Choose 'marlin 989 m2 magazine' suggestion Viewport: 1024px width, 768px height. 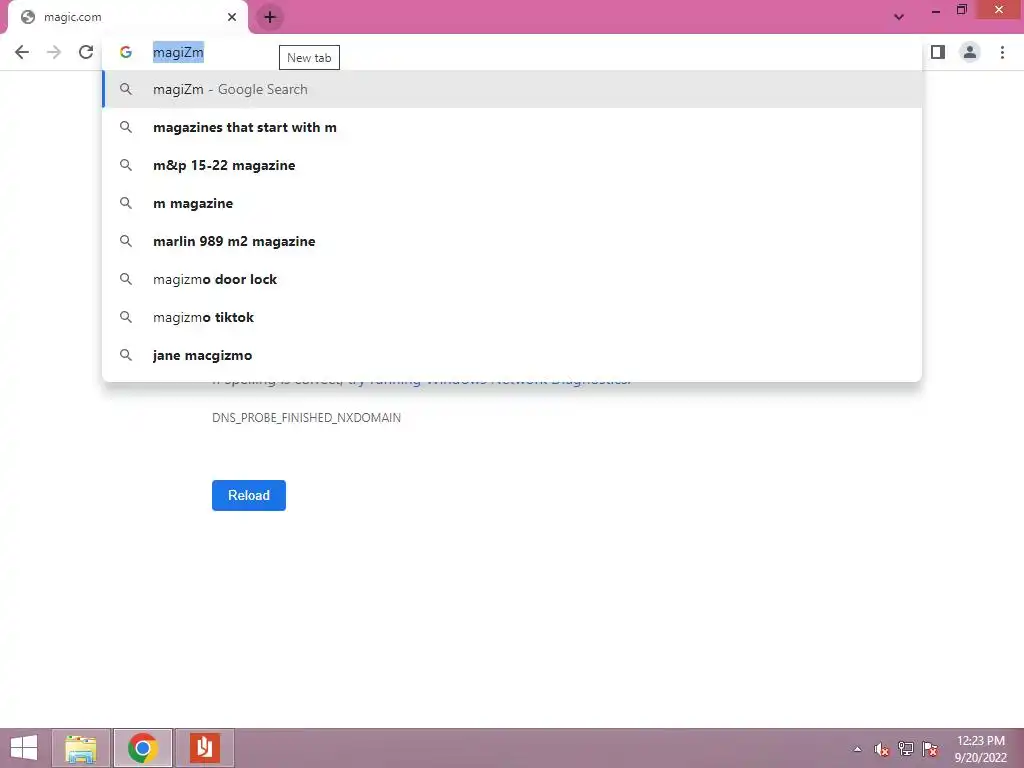tap(512, 241)
